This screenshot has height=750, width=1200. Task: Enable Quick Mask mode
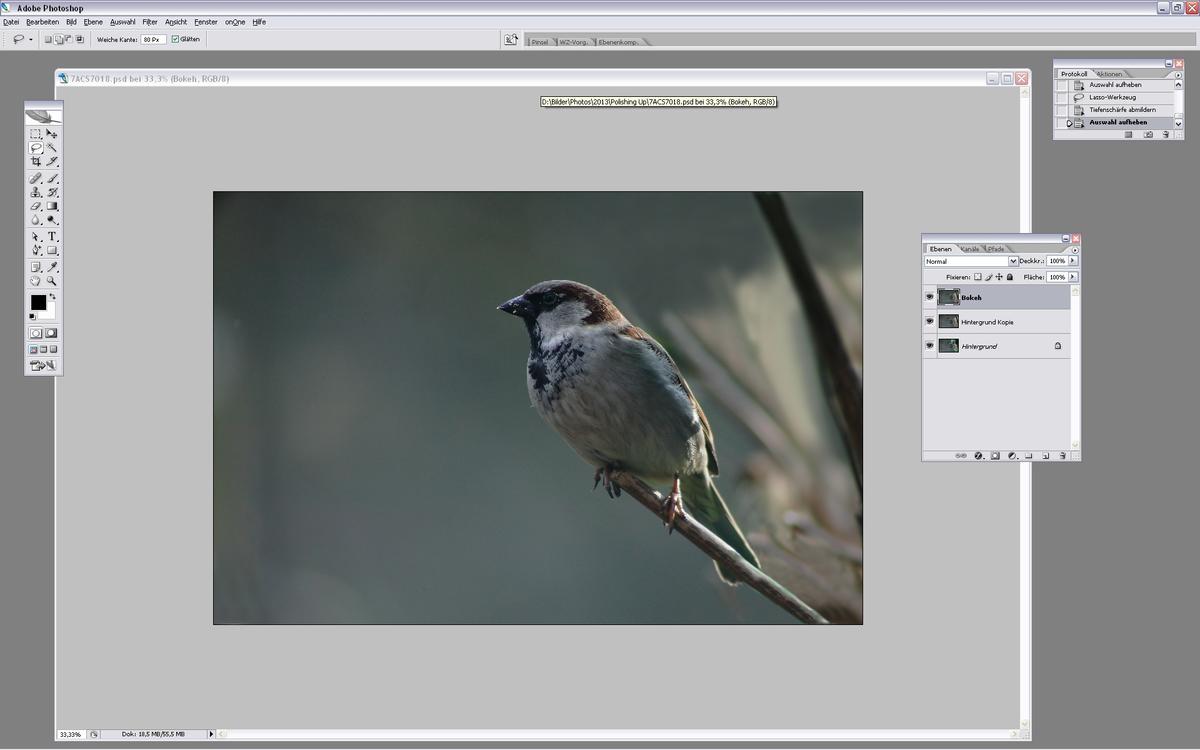click(51, 332)
